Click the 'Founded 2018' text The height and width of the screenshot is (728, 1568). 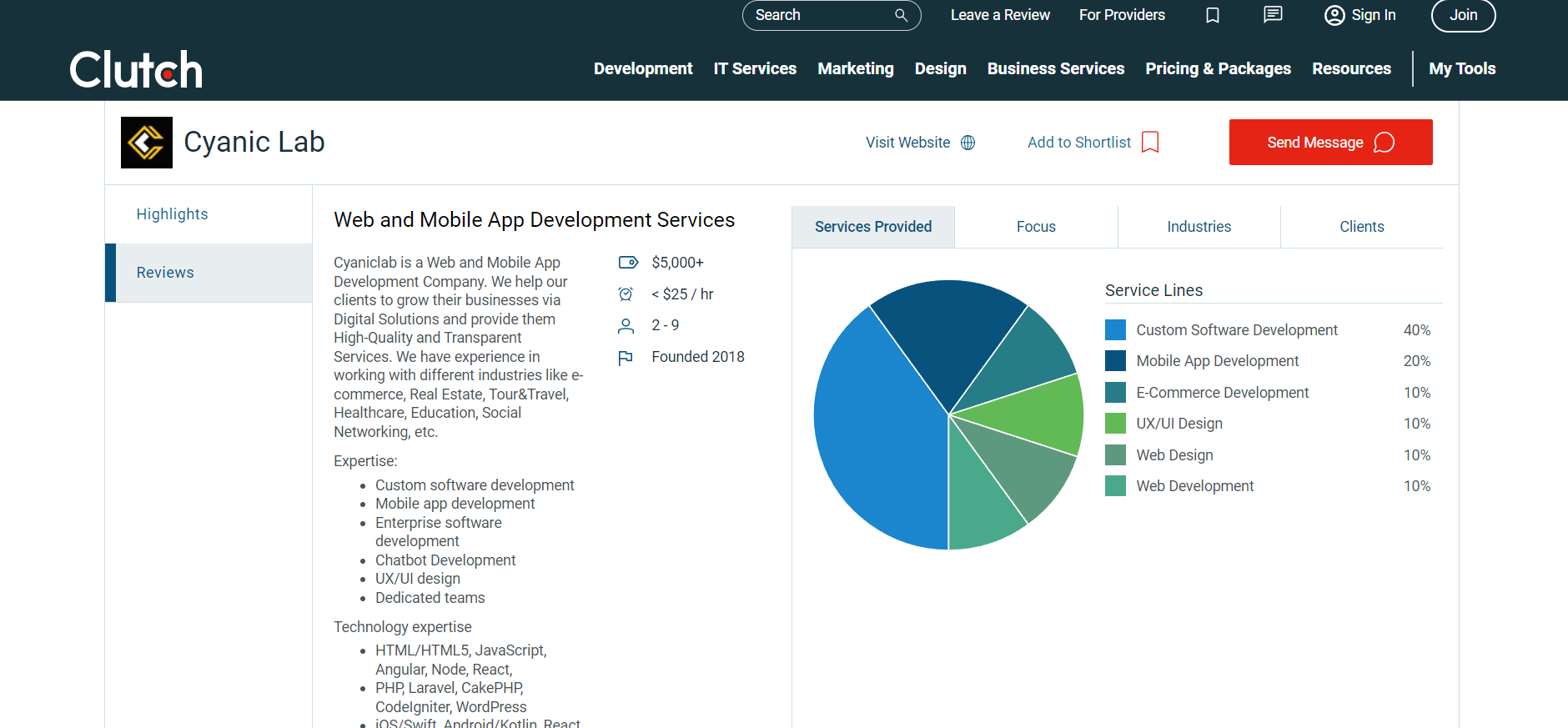click(x=698, y=357)
